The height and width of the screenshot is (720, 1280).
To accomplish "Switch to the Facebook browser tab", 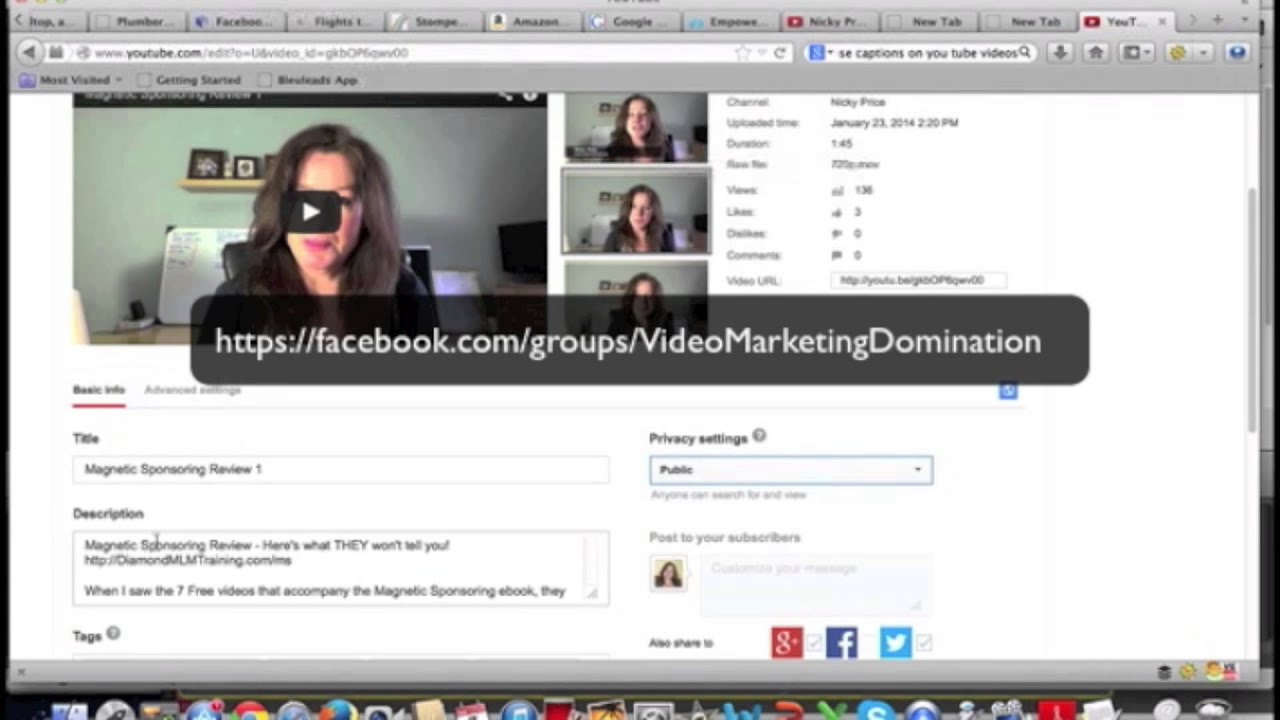I will pos(236,21).
